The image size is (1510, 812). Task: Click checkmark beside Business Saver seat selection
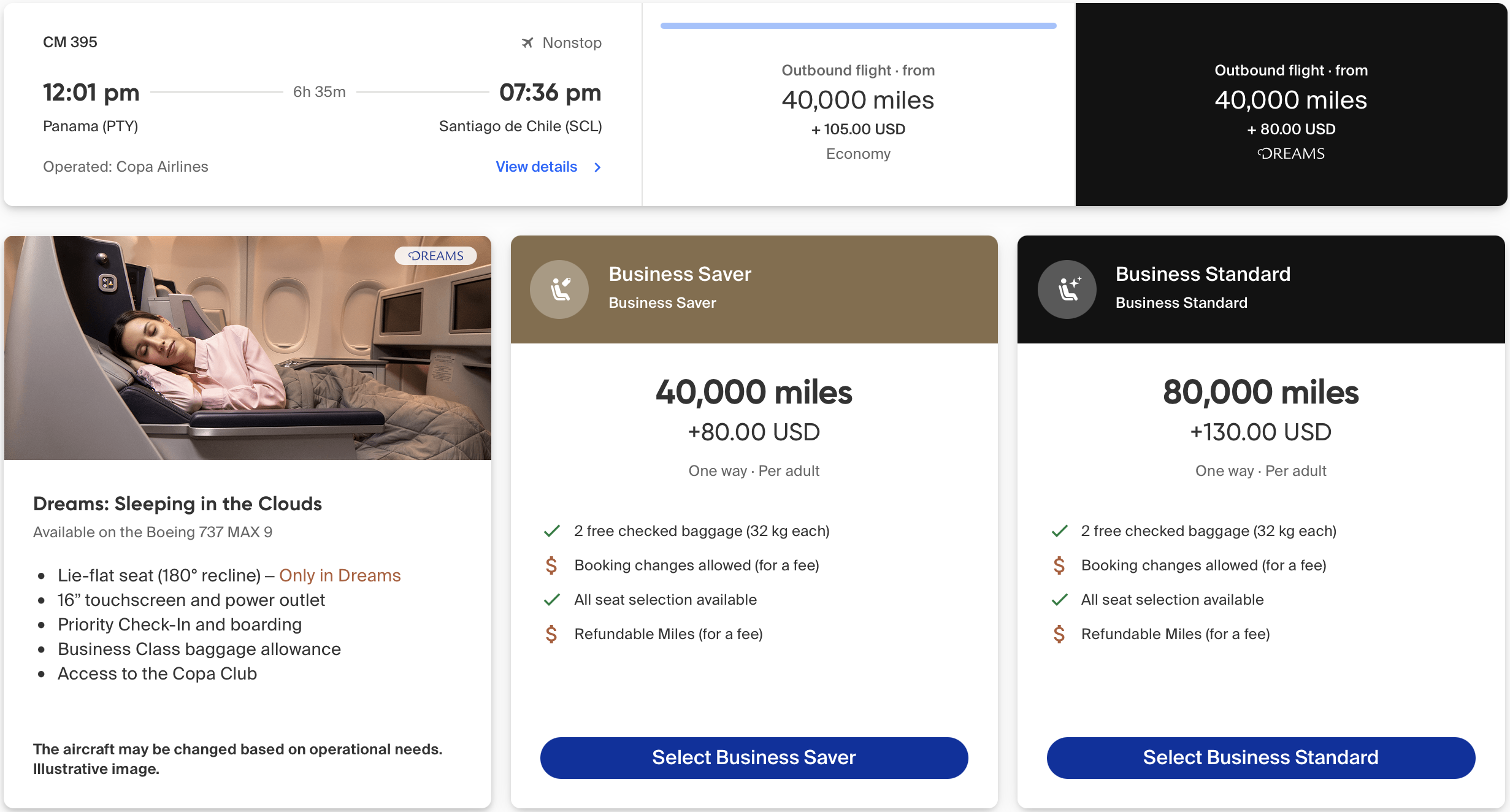coord(552,600)
